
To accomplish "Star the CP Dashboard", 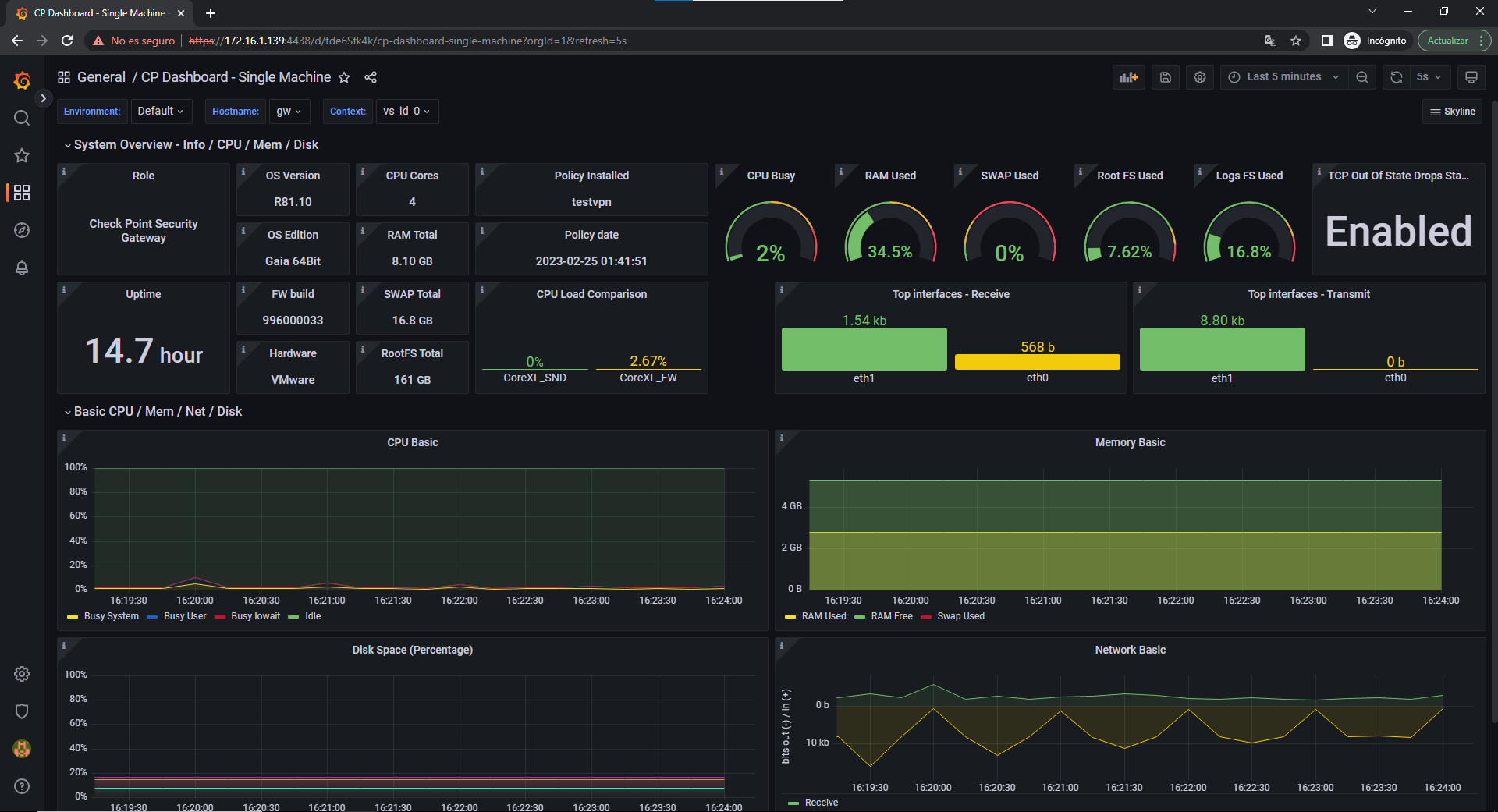I will (x=344, y=77).
